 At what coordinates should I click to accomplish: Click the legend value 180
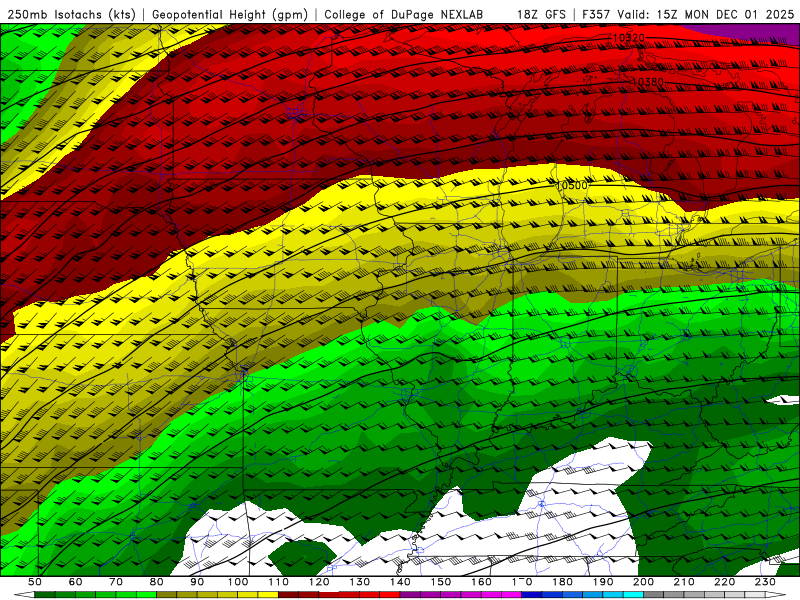[562, 582]
